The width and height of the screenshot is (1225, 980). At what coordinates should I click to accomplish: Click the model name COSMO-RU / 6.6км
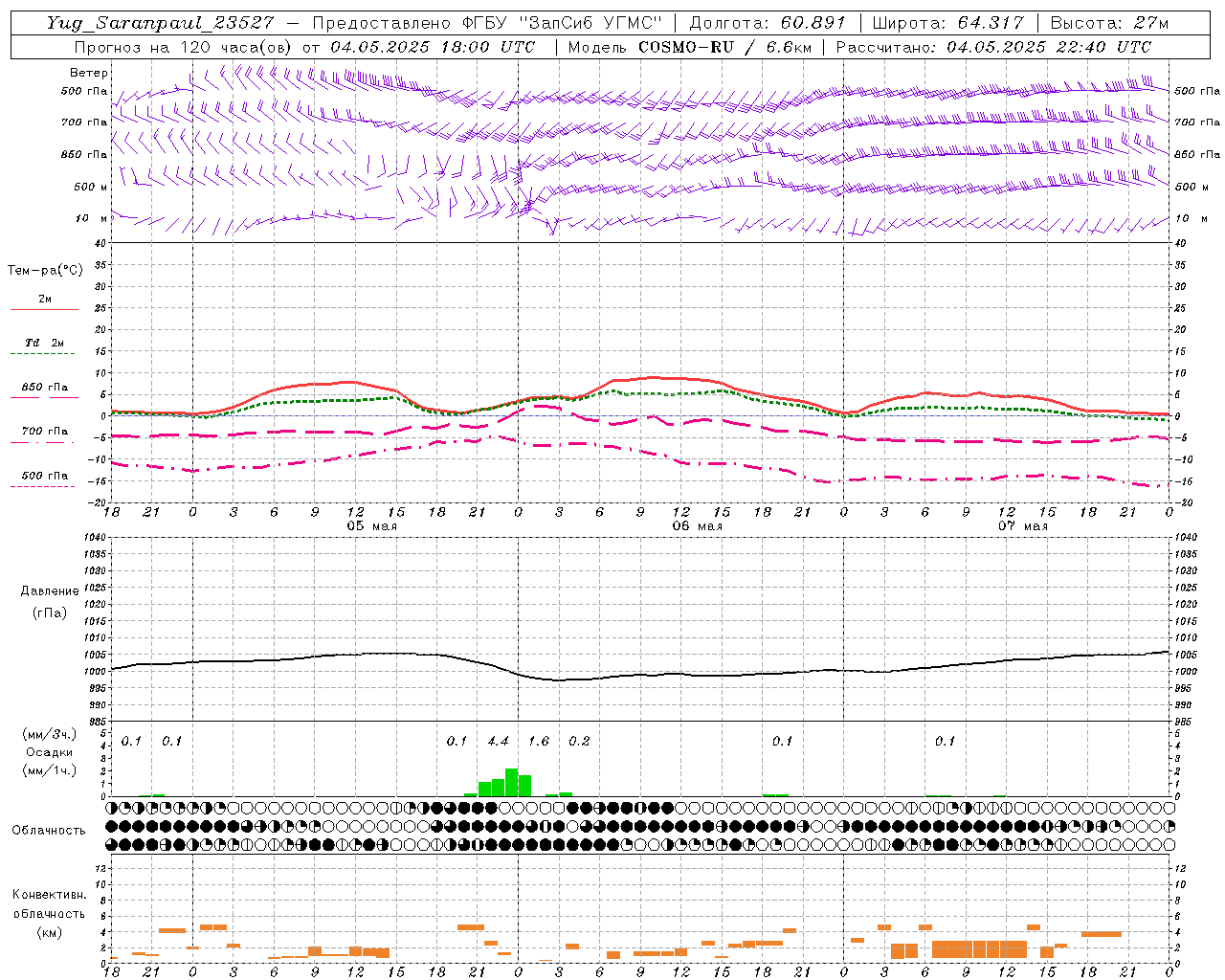click(724, 47)
